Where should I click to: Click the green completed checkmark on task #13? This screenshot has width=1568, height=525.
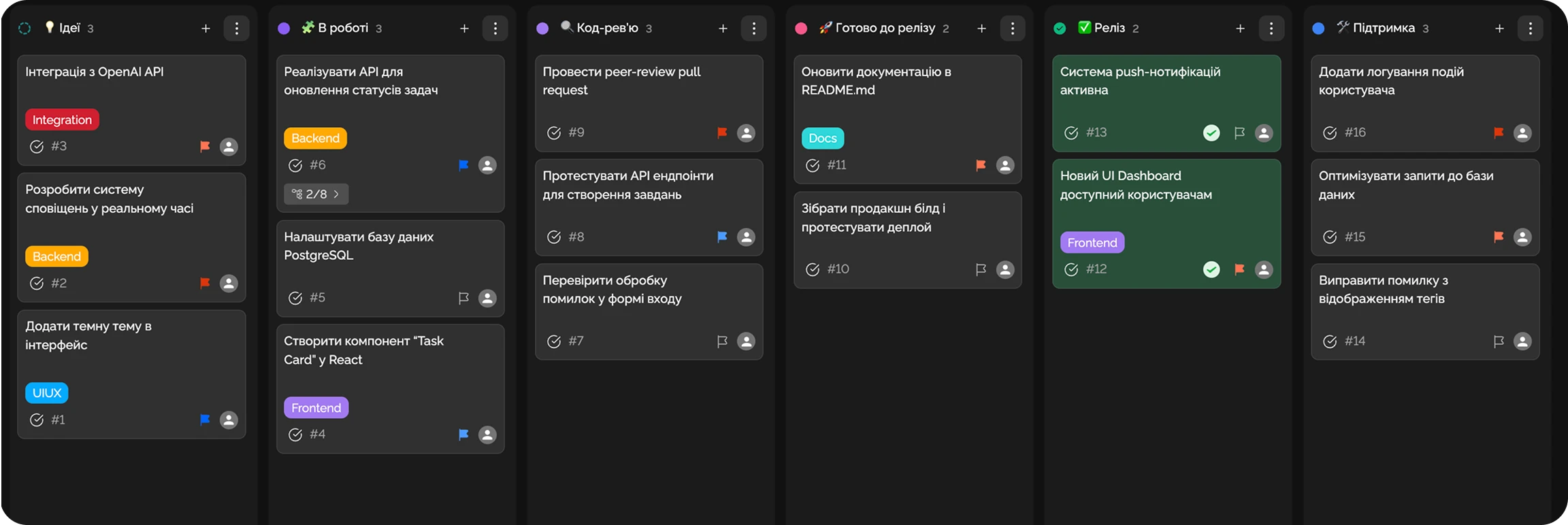coord(1211,133)
